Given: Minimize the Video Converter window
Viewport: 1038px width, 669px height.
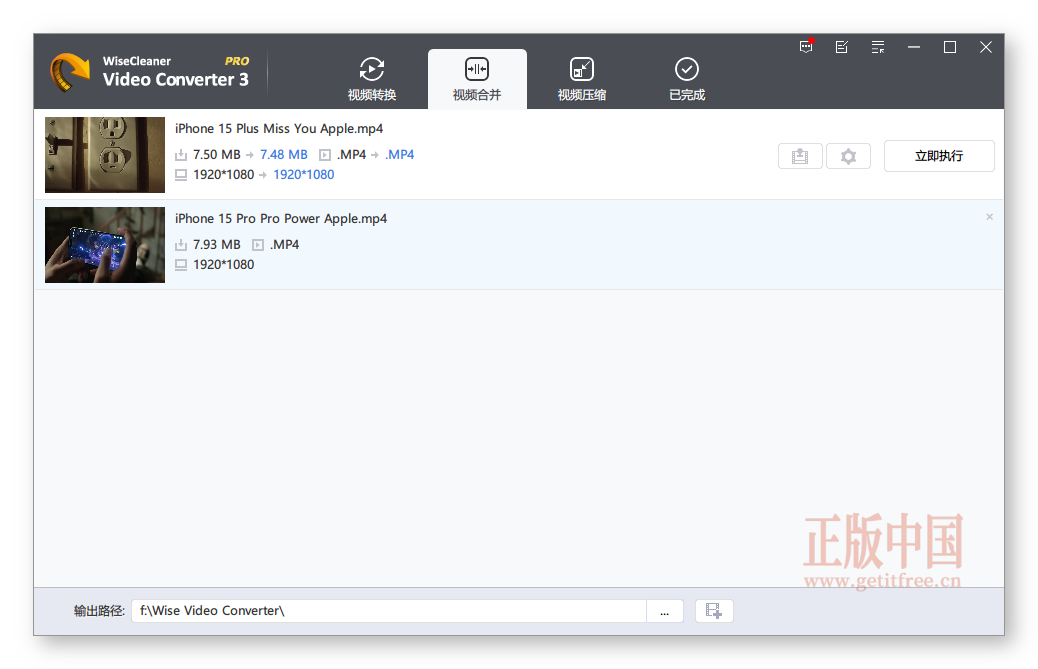Looking at the screenshot, I should (x=914, y=47).
